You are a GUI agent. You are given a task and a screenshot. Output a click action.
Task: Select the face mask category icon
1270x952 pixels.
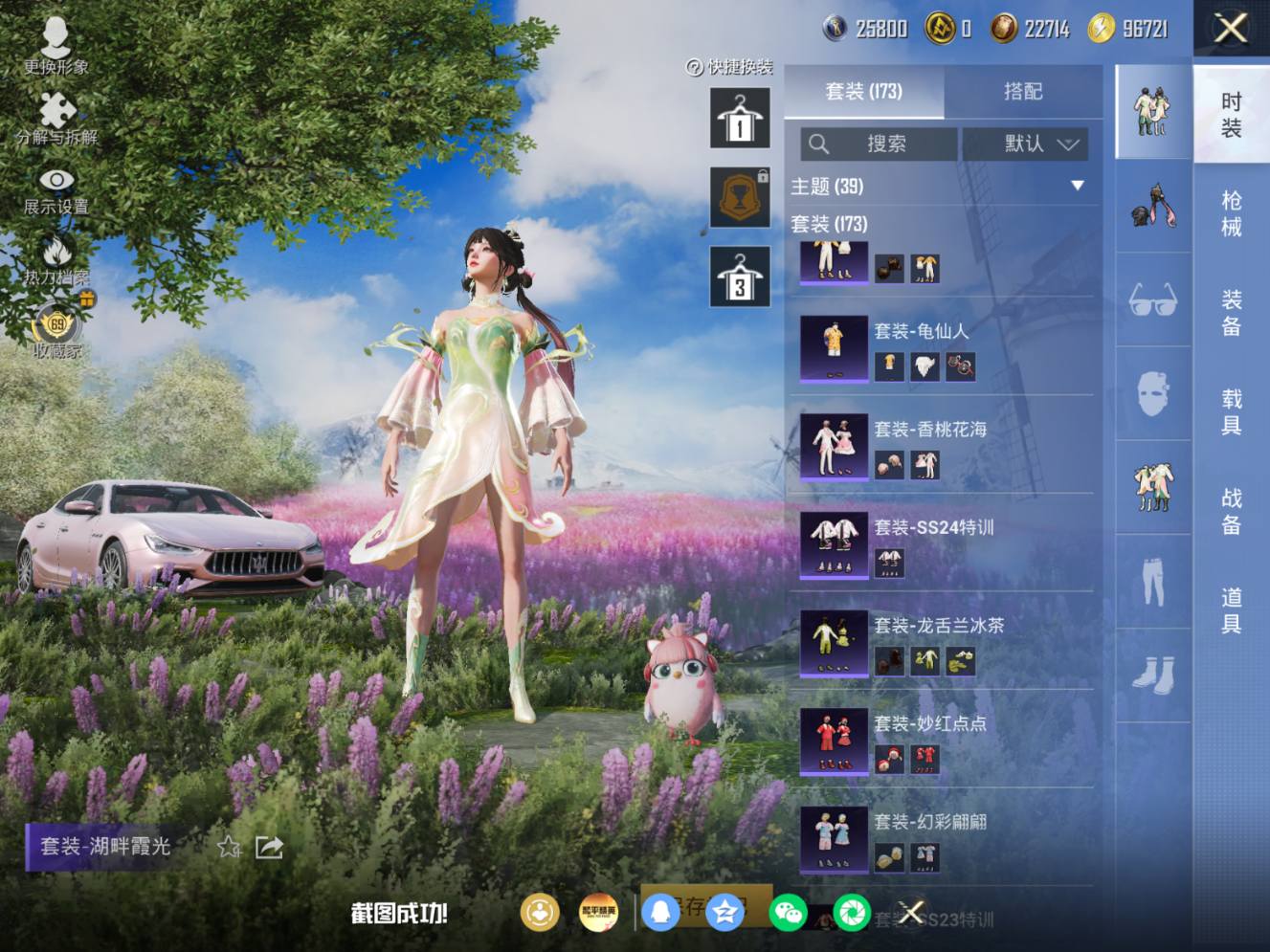[1153, 393]
